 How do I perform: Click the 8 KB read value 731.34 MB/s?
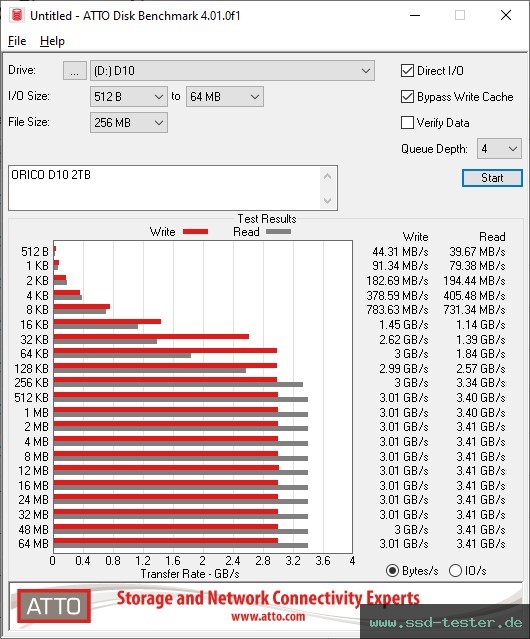(474, 310)
